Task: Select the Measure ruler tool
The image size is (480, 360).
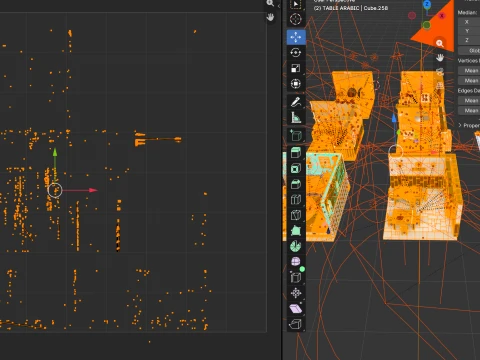Action: 296,117
